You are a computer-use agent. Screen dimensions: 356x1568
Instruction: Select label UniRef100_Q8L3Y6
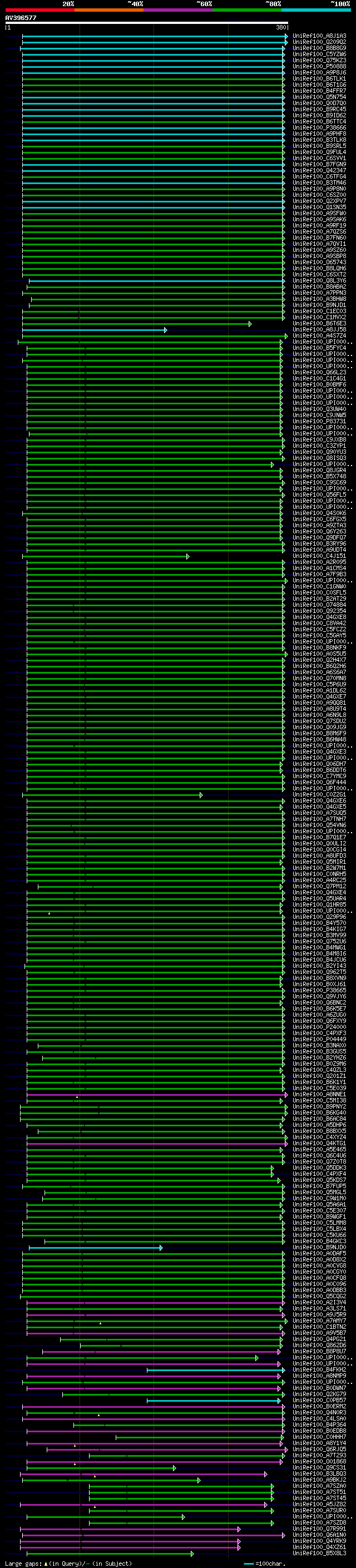[x=319, y=280]
